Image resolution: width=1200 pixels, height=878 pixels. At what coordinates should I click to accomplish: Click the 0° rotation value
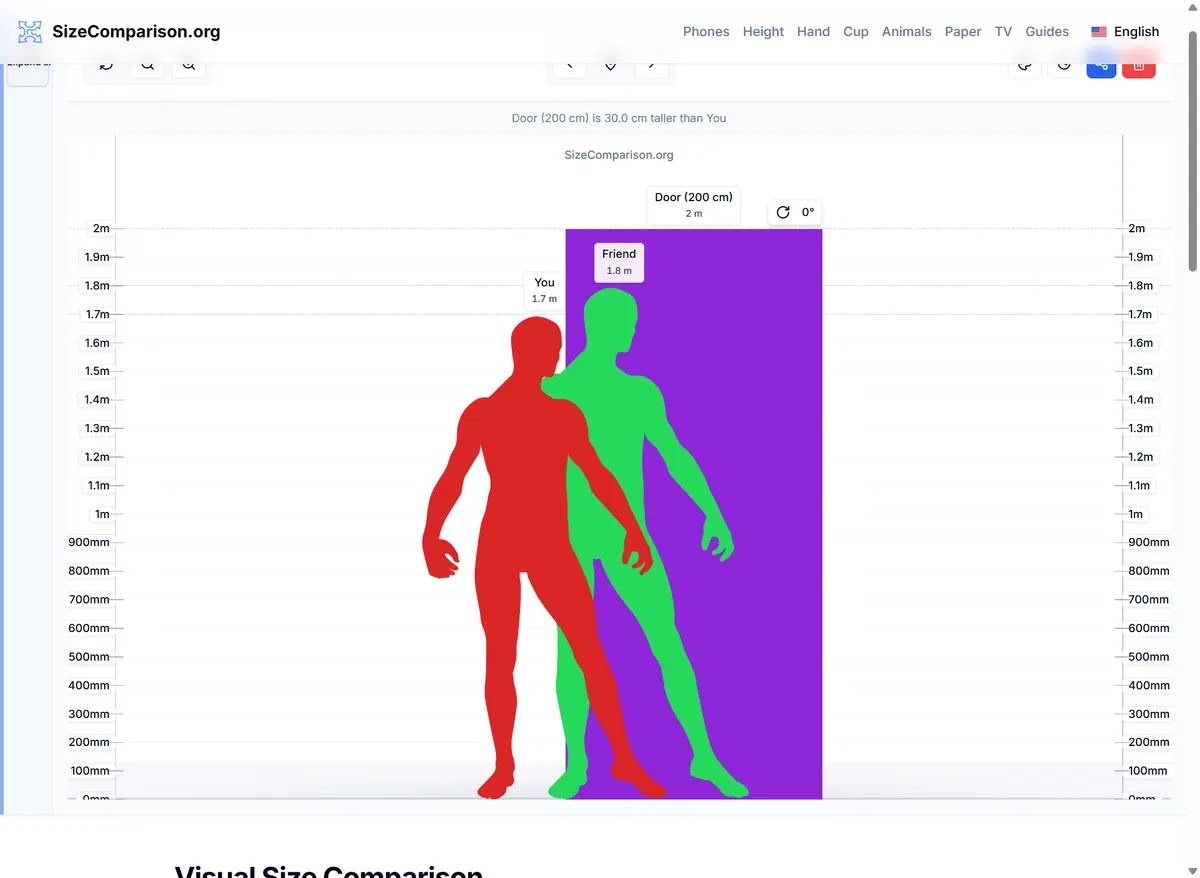tap(808, 212)
